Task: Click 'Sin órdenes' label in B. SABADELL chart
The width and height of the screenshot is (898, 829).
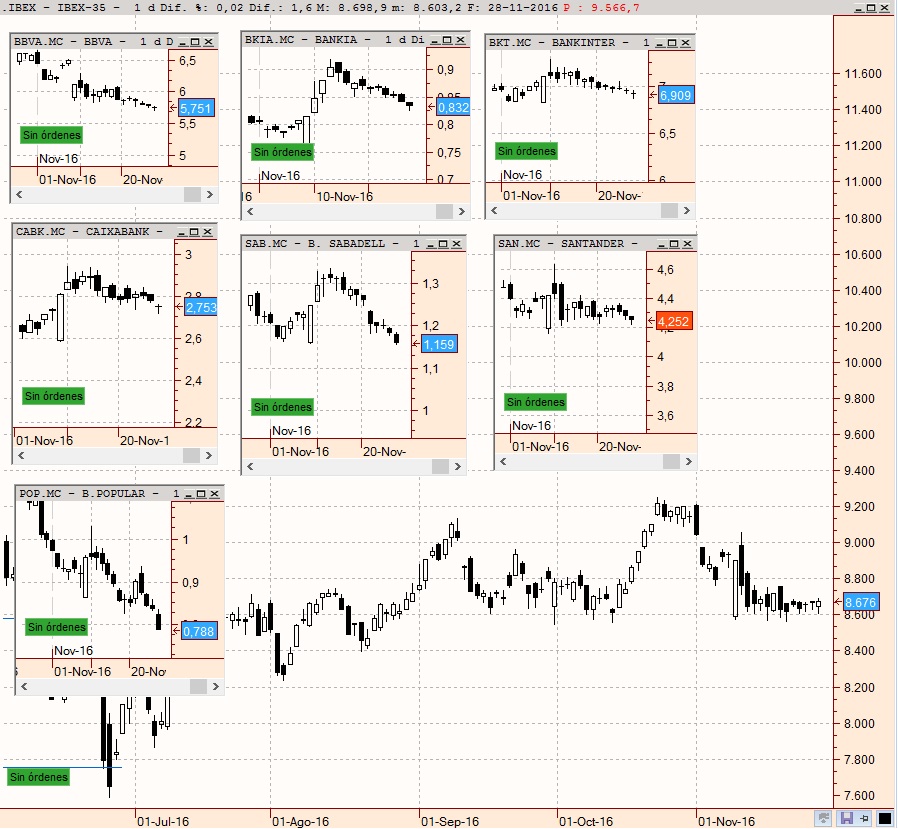Action: click(x=283, y=407)
